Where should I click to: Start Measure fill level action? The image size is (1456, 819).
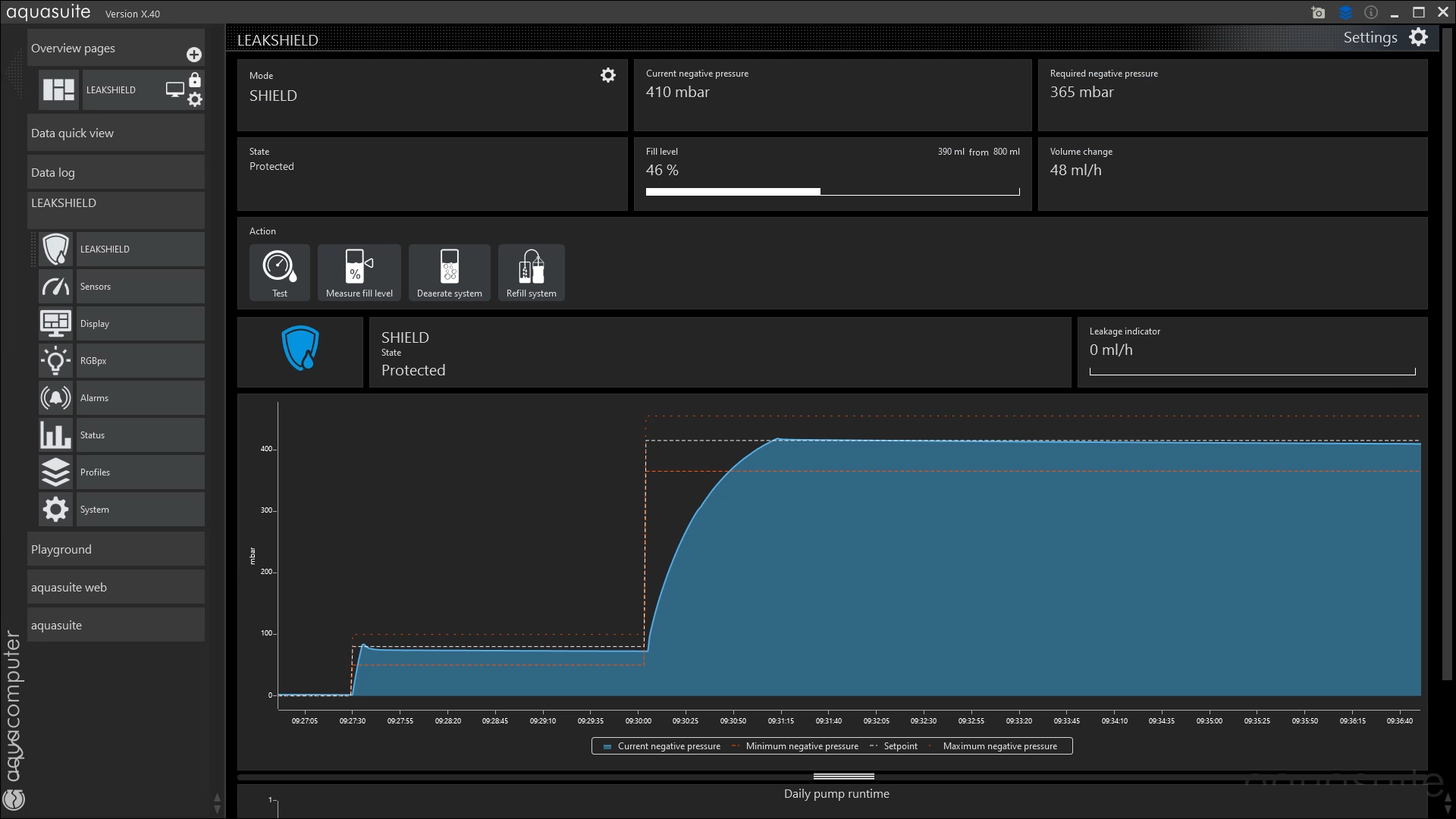359,272
